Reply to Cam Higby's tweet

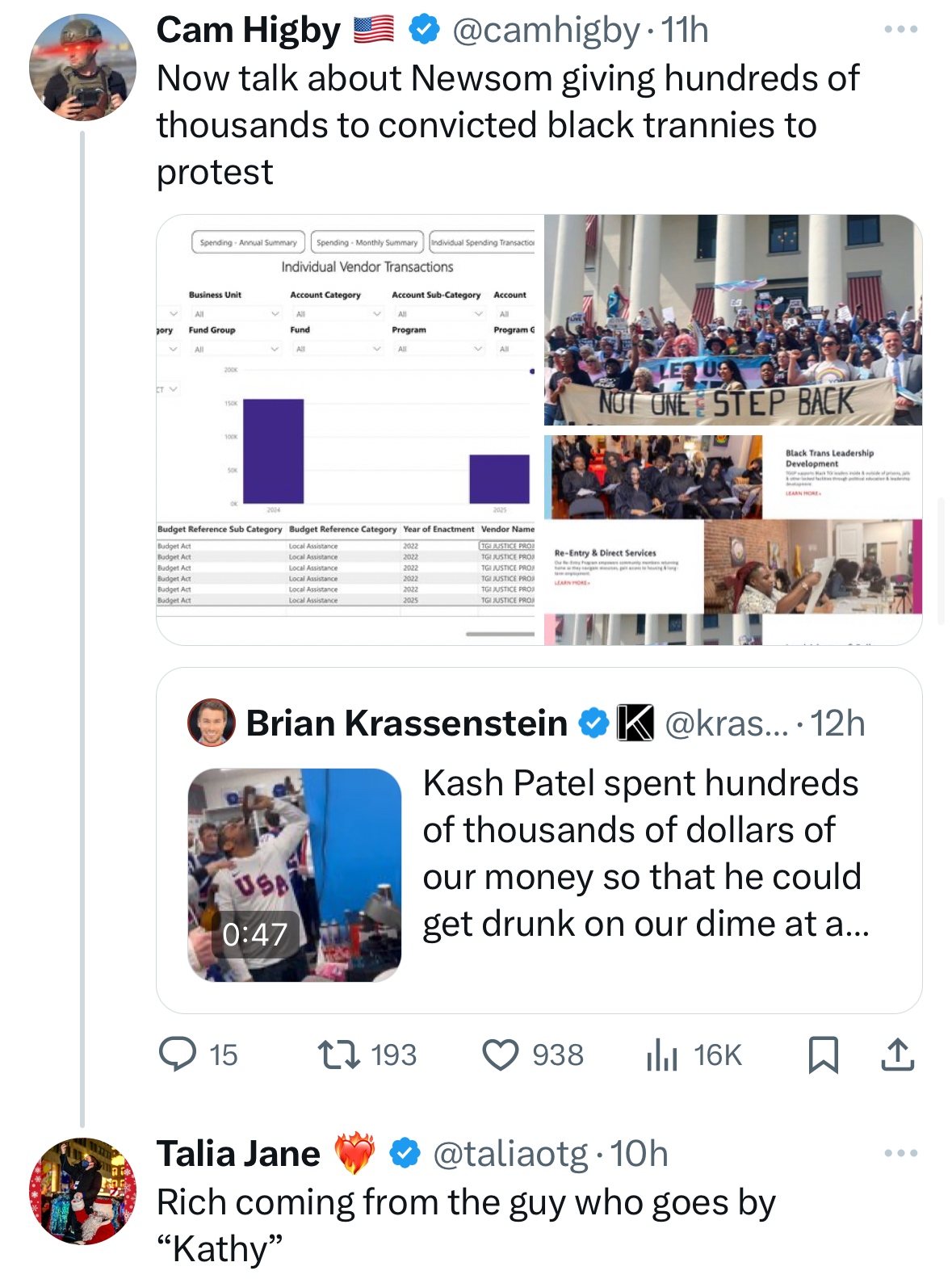[178, 1055]
